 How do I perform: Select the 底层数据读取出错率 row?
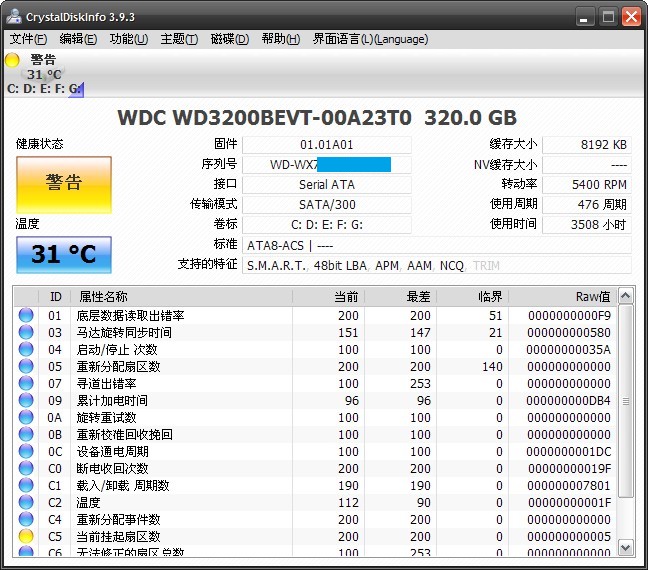tap(315, 315)
